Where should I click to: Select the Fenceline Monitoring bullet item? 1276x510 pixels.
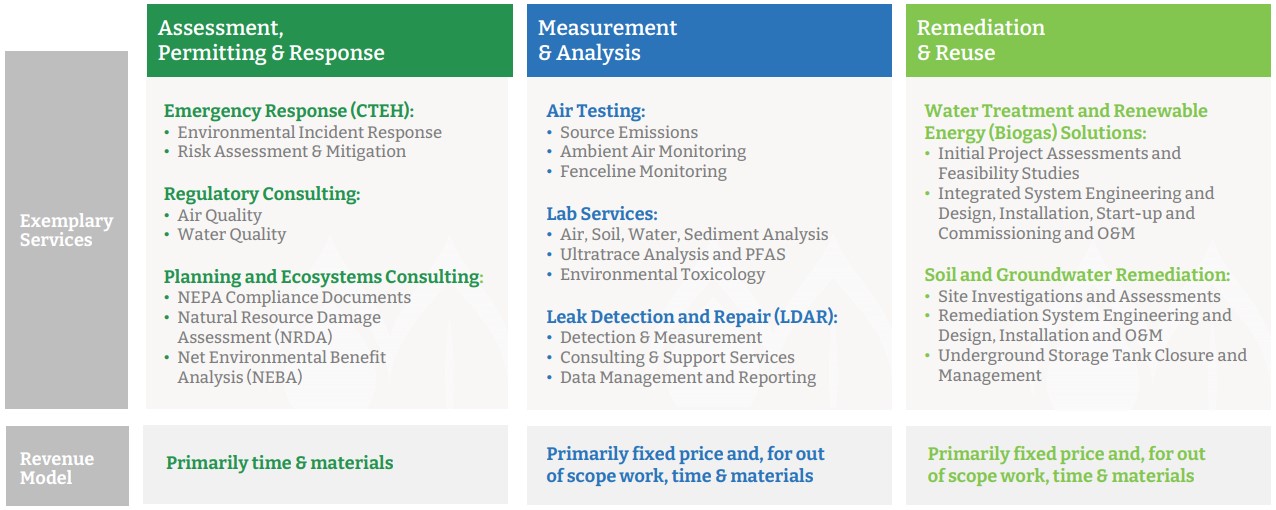point(643,172)
